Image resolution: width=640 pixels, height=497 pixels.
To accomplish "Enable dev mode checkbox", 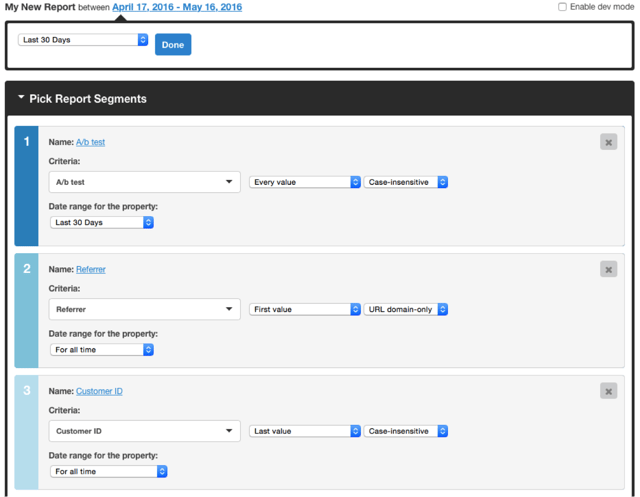I will 562,7.
